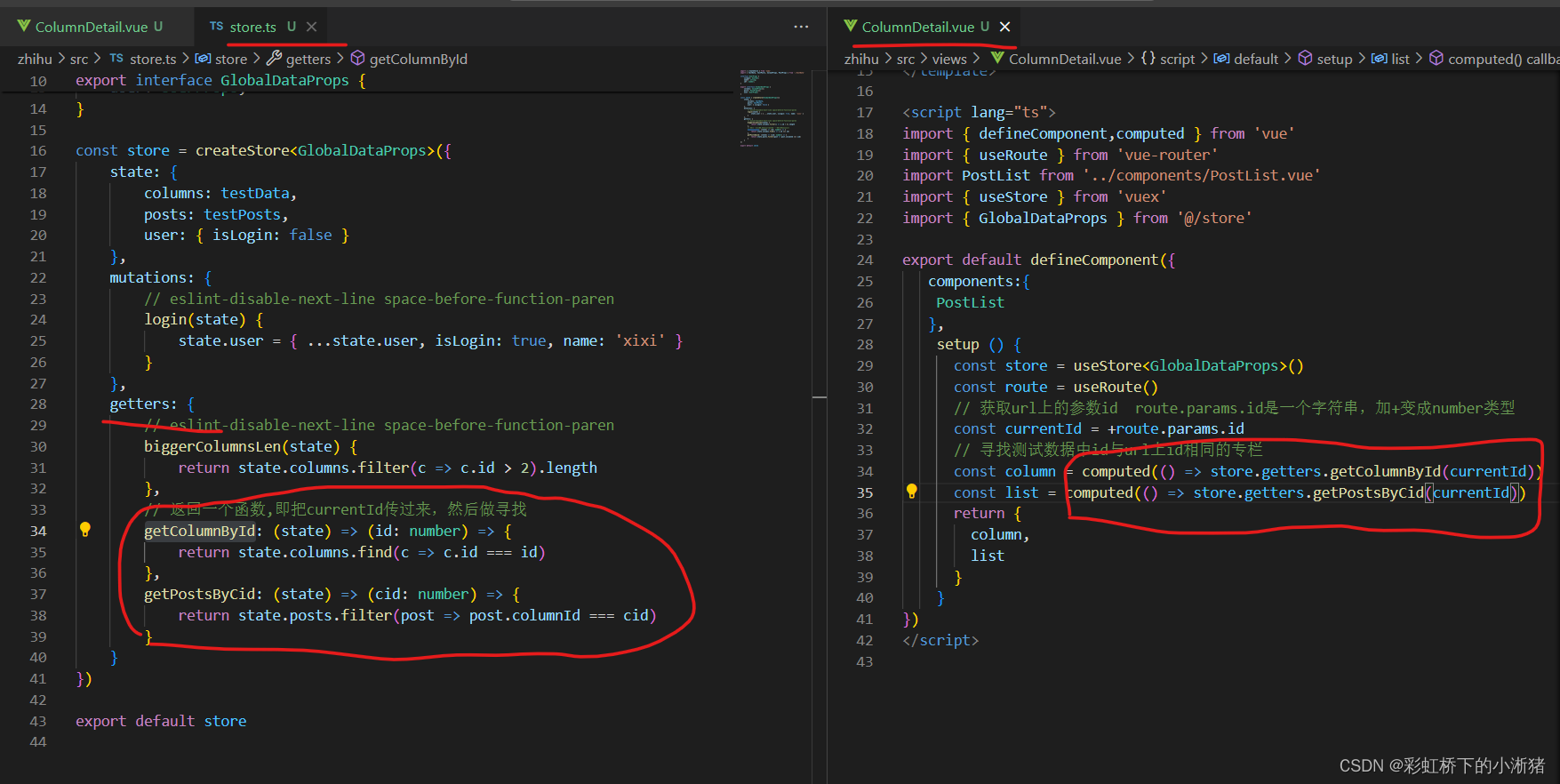Close the store.ts tab
Screen dimensions: 1560x784
[311, 27]
